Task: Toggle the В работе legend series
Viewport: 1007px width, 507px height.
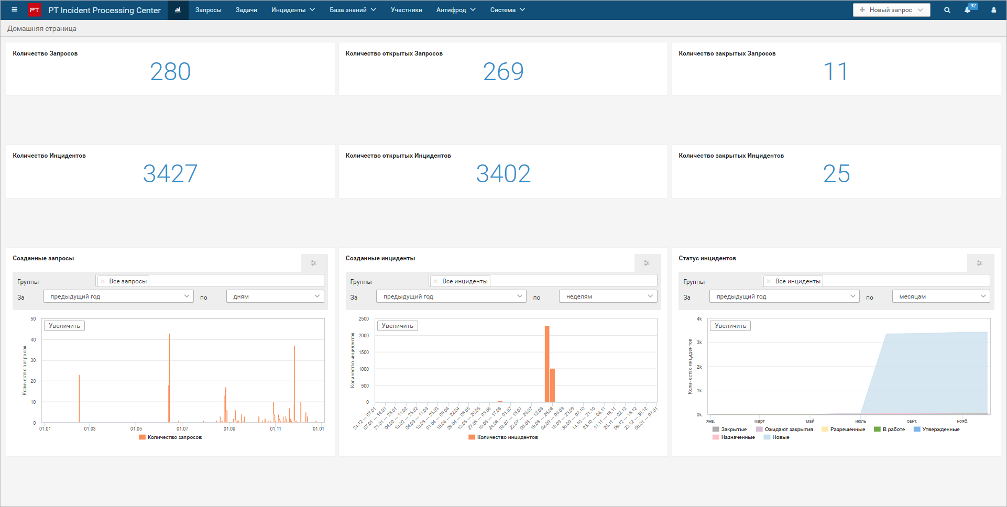Action: click(890, 429)
